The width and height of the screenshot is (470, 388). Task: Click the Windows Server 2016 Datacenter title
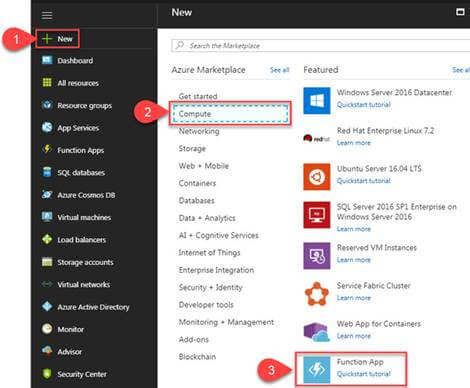[394, 92]
